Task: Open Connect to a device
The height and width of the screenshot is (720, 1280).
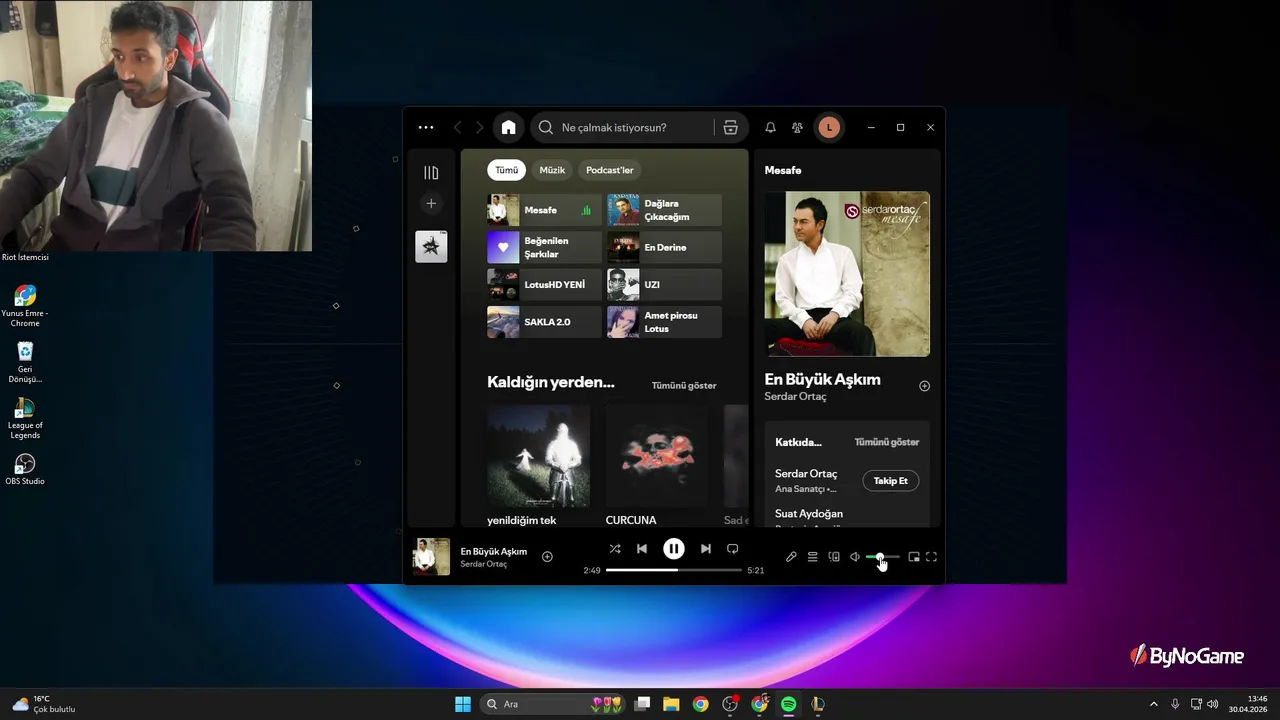Action: click(834, 557)
